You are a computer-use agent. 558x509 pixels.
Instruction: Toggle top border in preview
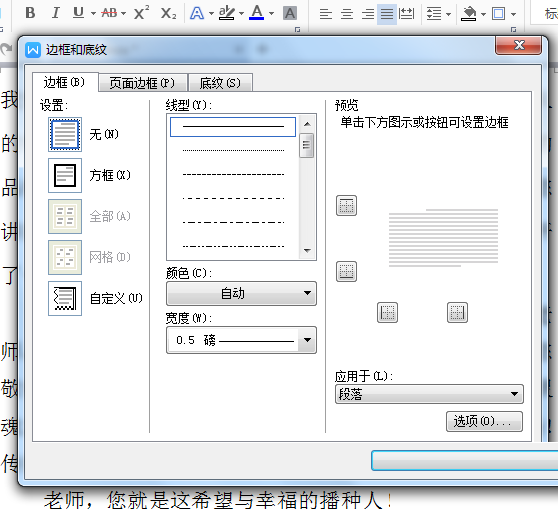click(346, 206)
